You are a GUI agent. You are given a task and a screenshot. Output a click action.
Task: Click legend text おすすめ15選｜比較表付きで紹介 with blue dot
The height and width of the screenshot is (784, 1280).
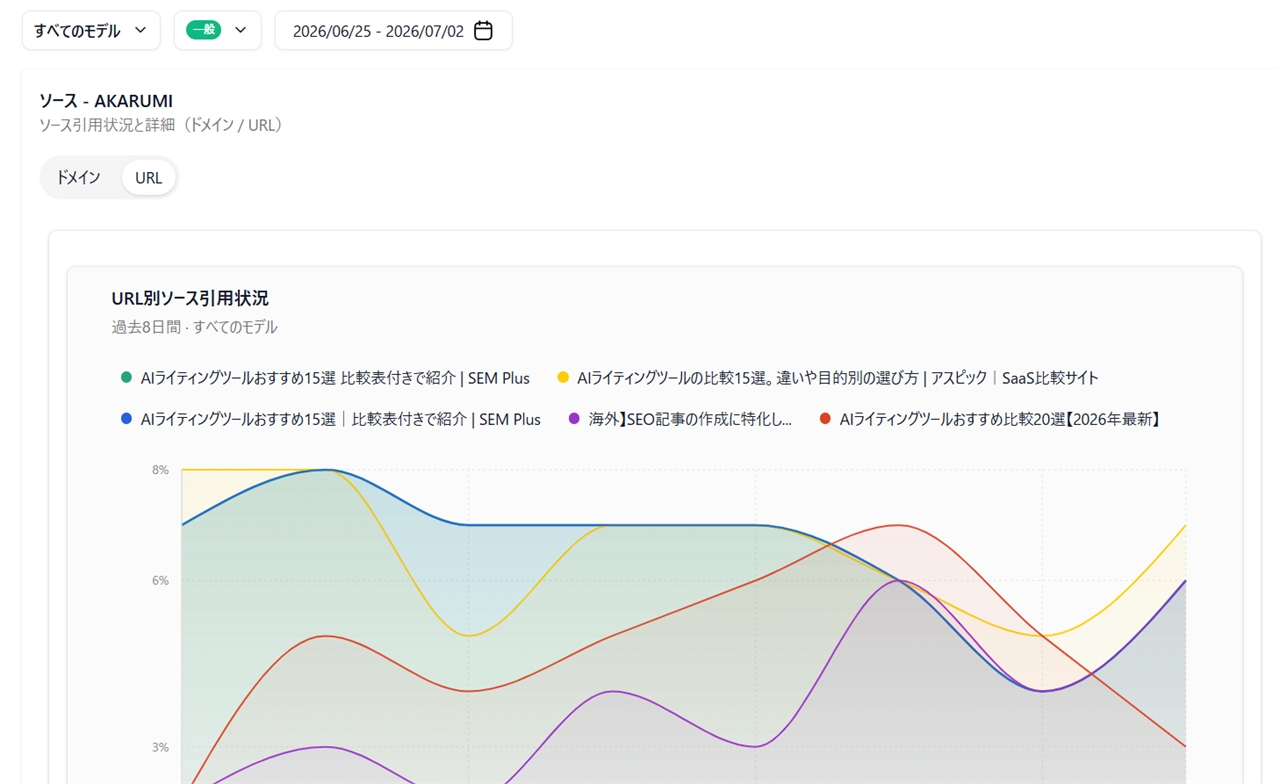341,419
